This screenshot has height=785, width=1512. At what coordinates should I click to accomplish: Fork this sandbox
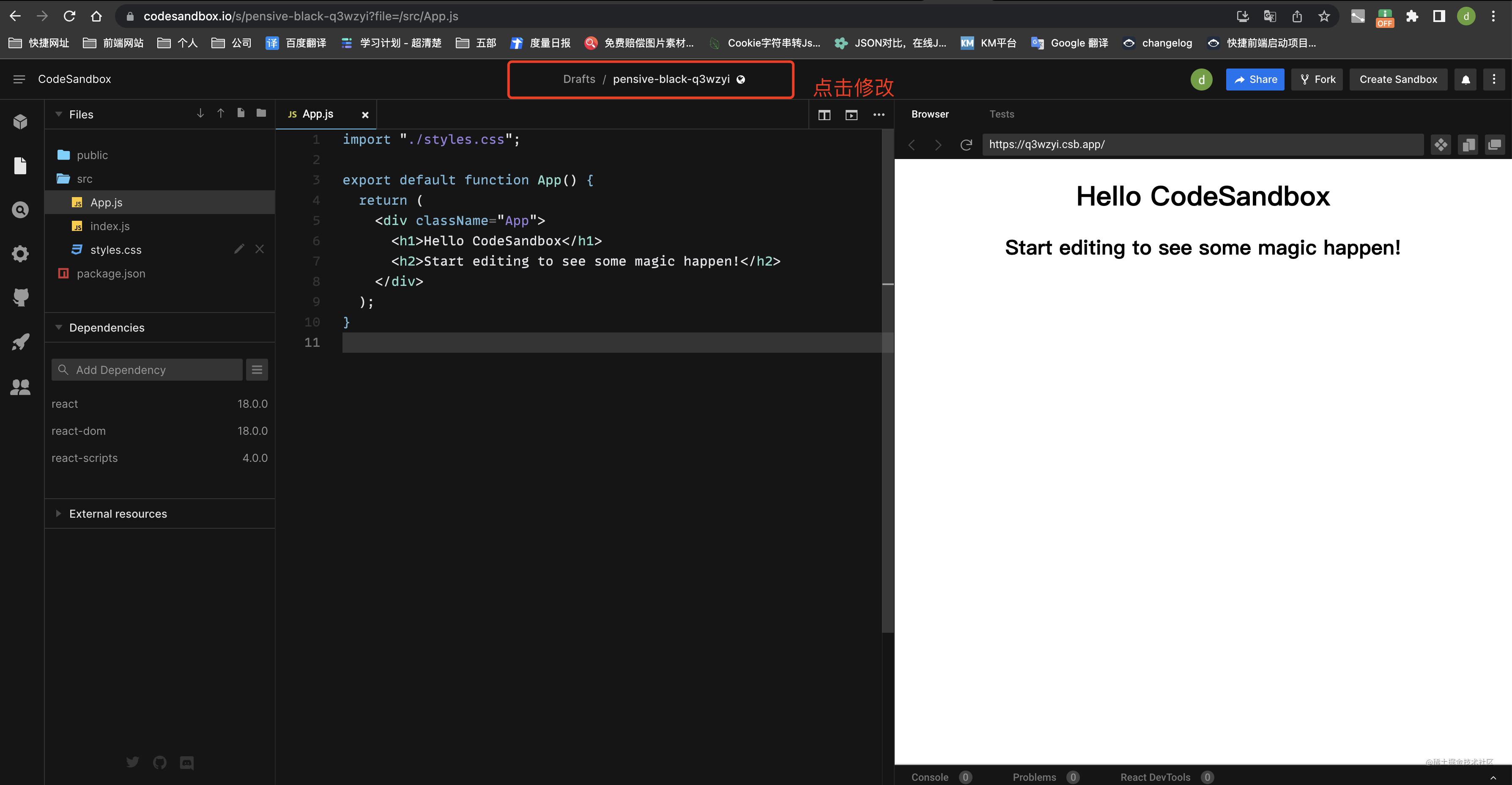click(1317, 79)
